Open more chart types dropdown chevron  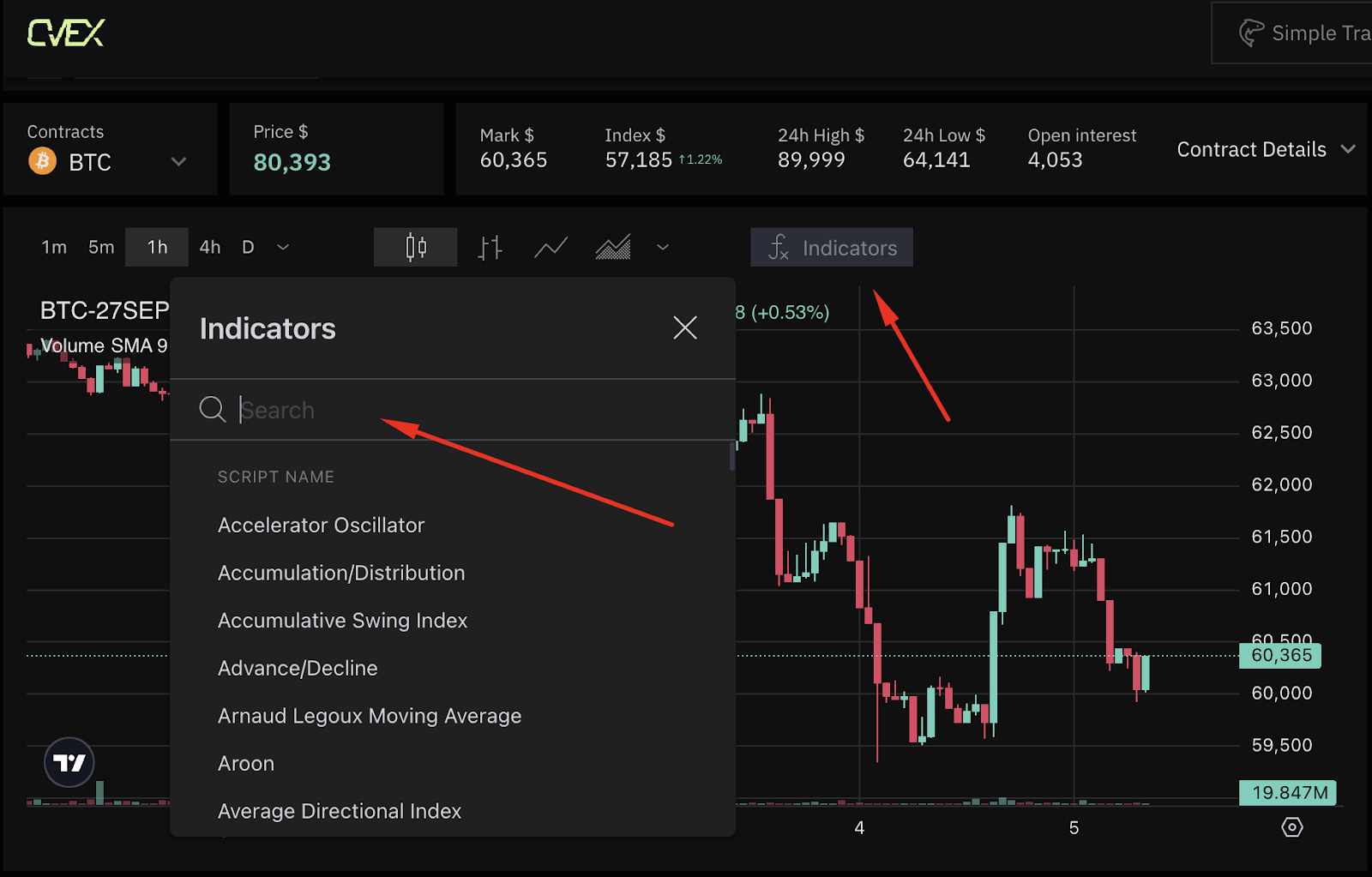click(663, 248)
